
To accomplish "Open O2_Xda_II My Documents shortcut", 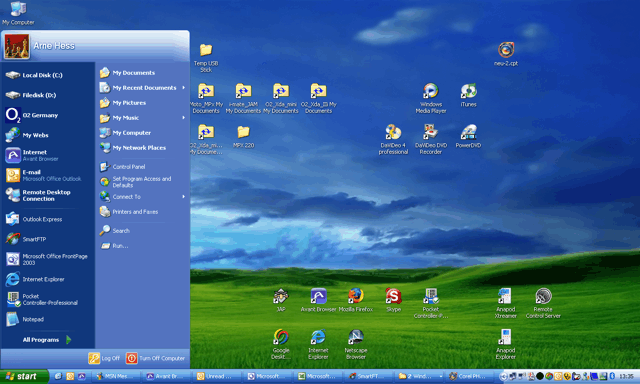I will tap(318, 98).
